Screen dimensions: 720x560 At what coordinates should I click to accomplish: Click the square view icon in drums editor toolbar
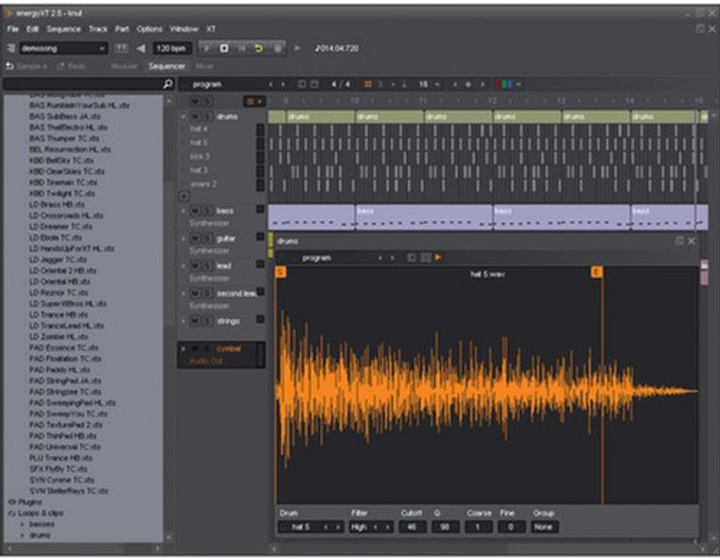(411, 258)
